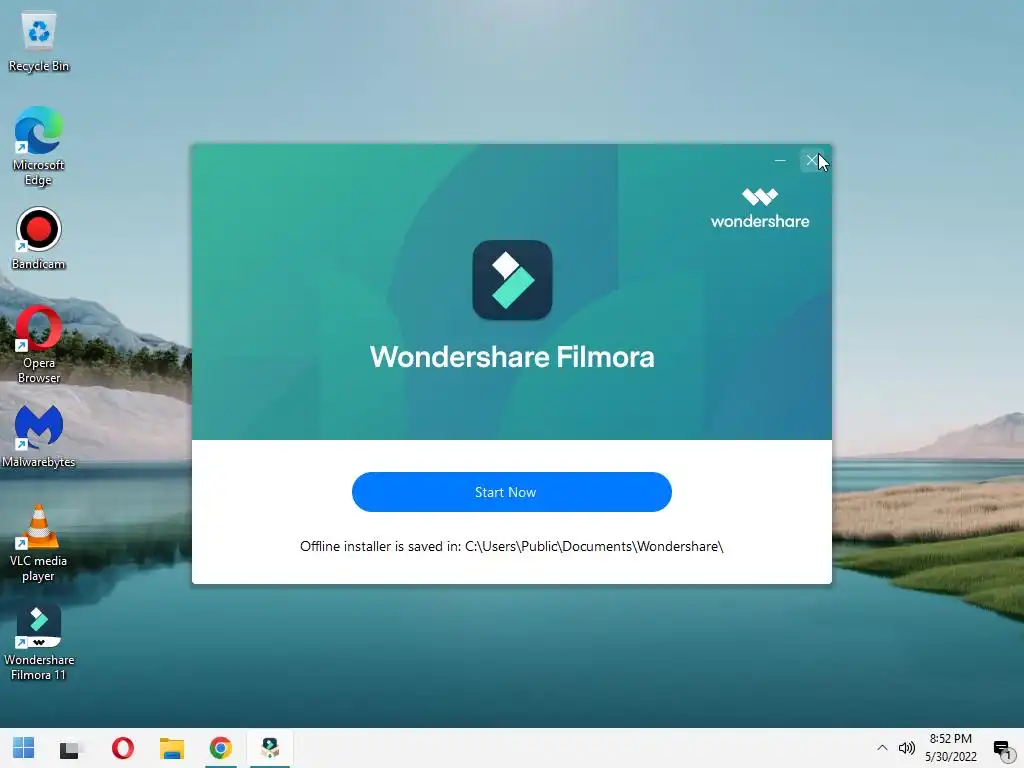Open the volume control in system tray

906,748
